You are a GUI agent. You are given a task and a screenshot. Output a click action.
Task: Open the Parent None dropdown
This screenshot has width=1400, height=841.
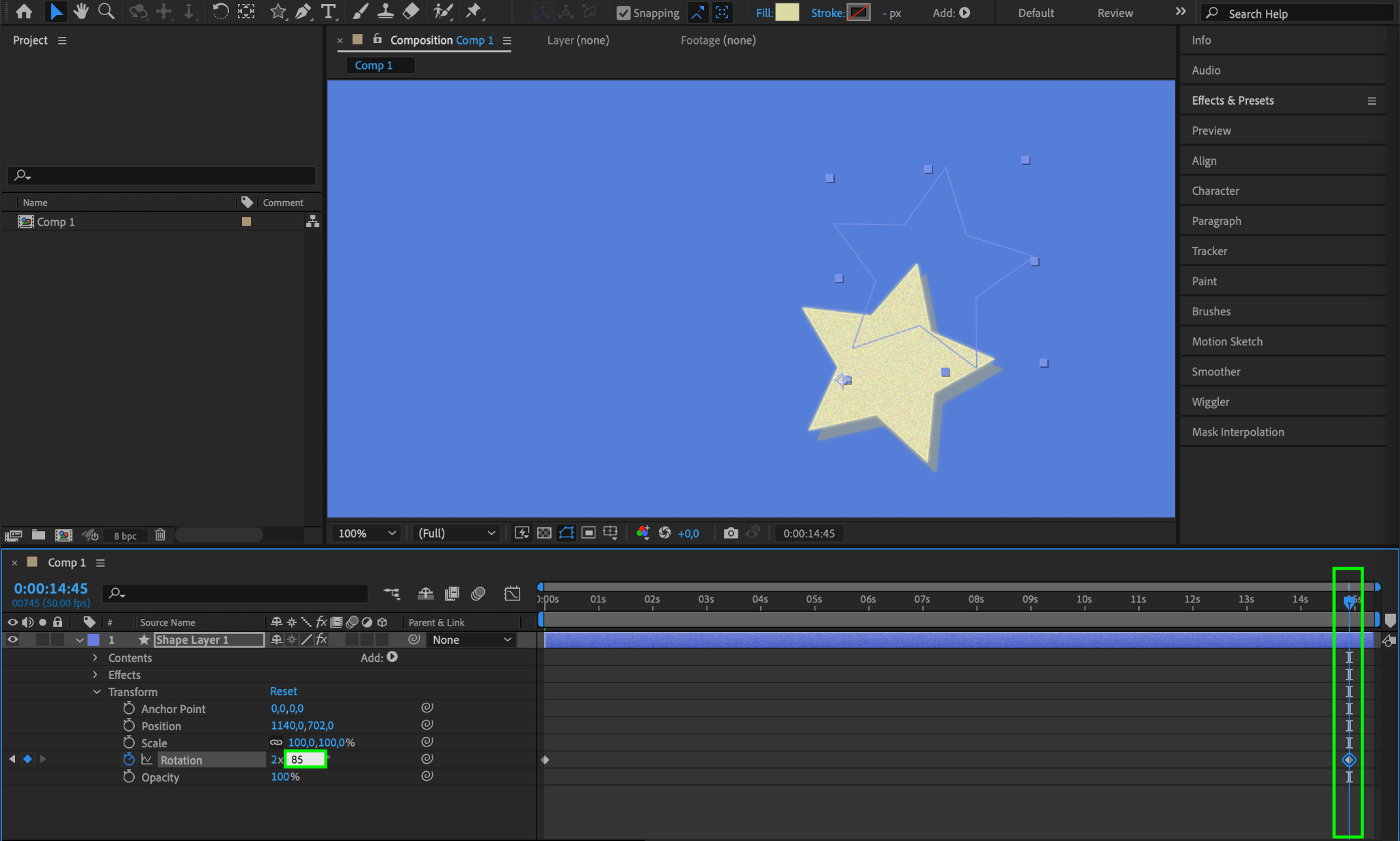point(472,640)
